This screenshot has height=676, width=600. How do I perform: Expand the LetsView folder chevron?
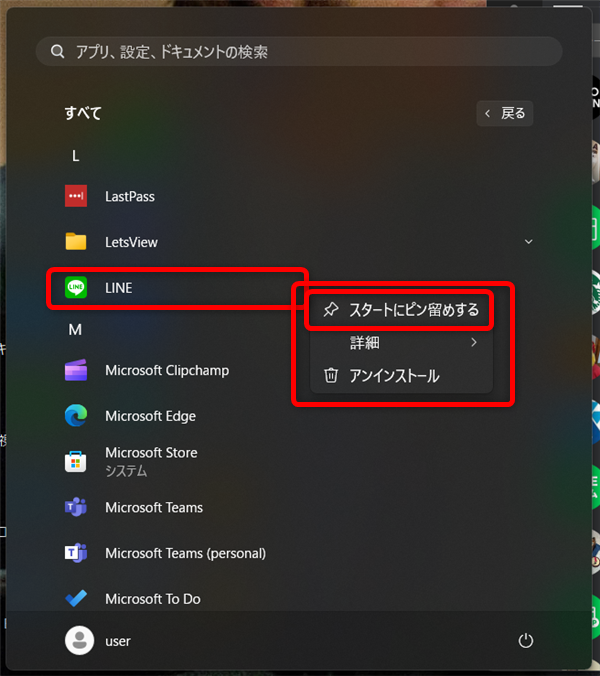528,241
